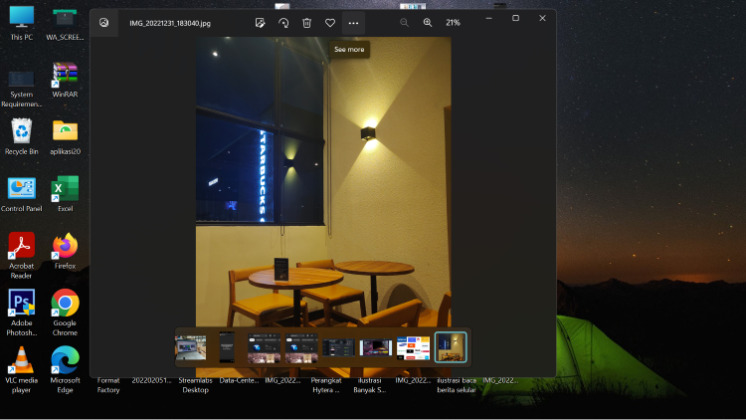Select the Streamlabs Desktop label
The width and height of the screenshot is (746, 420).
196,385
